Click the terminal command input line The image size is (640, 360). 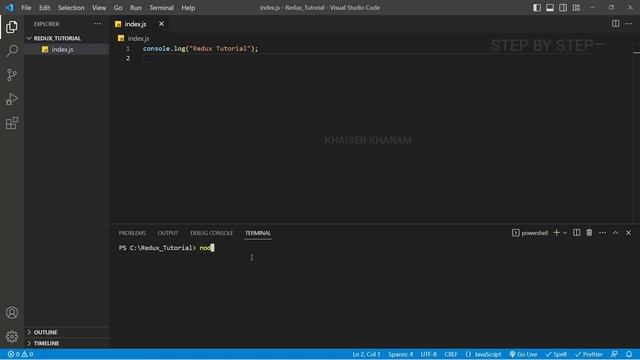(167, 248)
